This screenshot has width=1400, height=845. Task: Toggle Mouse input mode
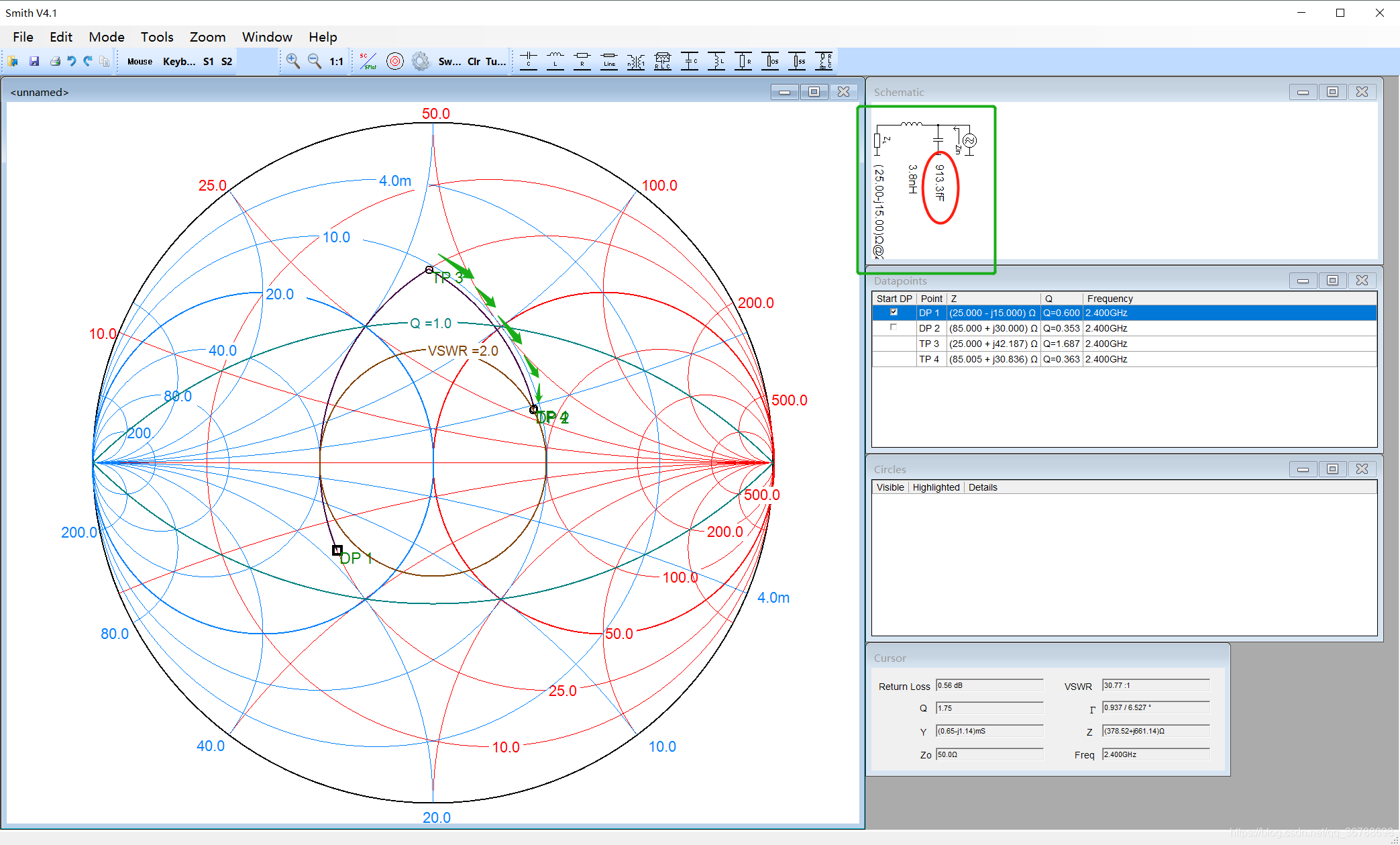pyautogui.click(x=140, y=61)
